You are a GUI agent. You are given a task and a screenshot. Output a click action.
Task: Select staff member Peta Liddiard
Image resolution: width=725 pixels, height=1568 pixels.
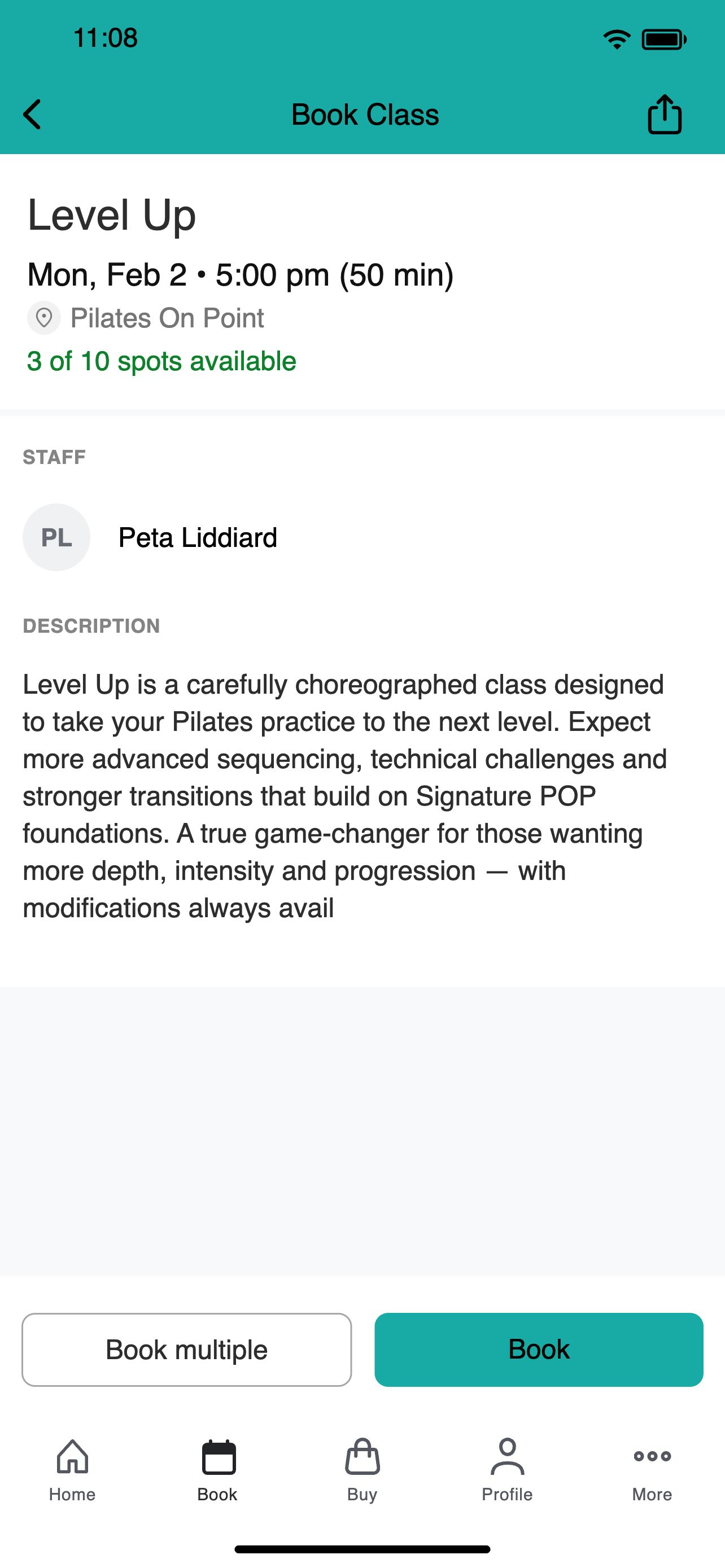(x=198, y=537)
